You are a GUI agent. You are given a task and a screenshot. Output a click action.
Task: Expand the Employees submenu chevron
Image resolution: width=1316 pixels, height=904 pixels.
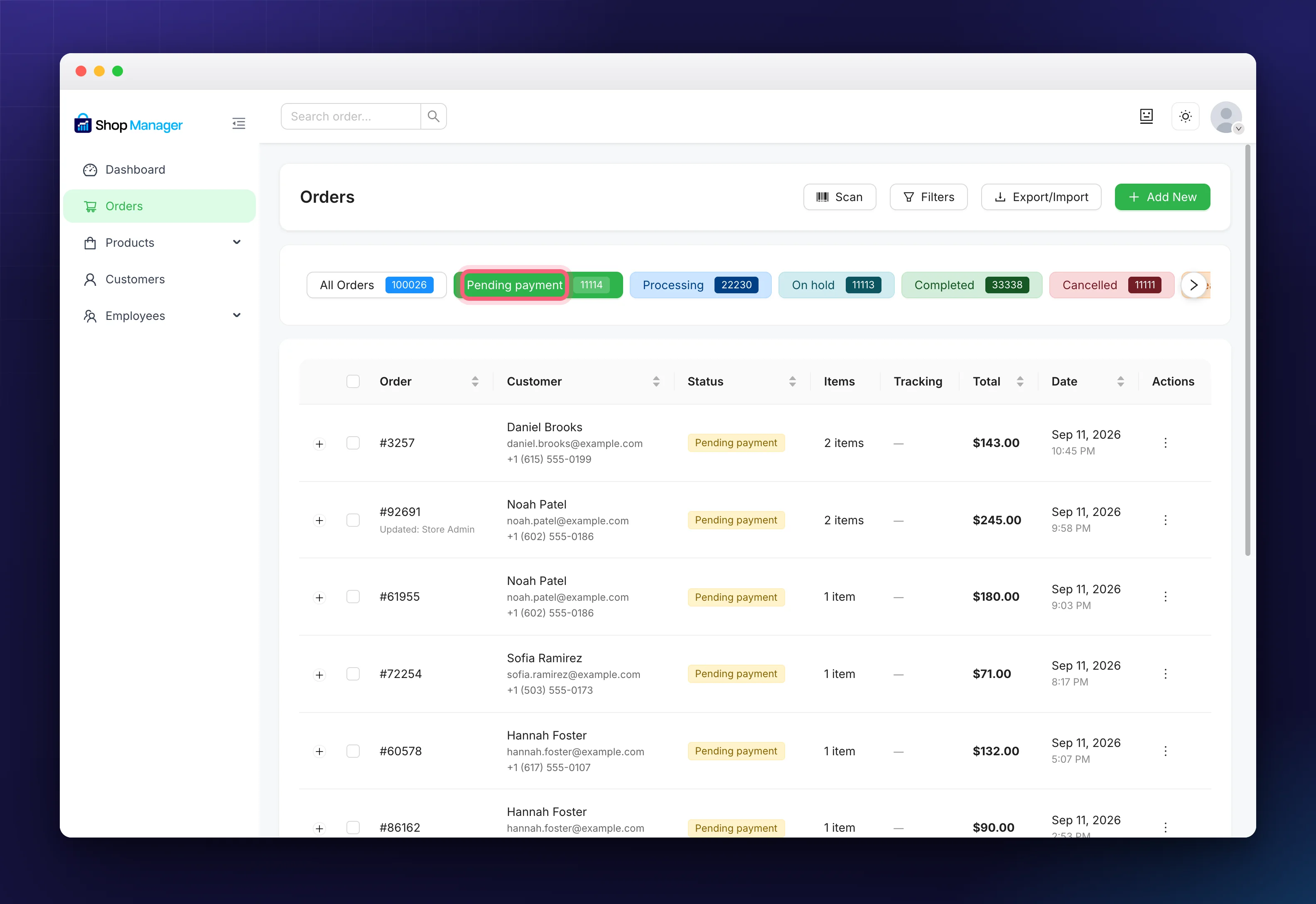[x=237, y=315]
